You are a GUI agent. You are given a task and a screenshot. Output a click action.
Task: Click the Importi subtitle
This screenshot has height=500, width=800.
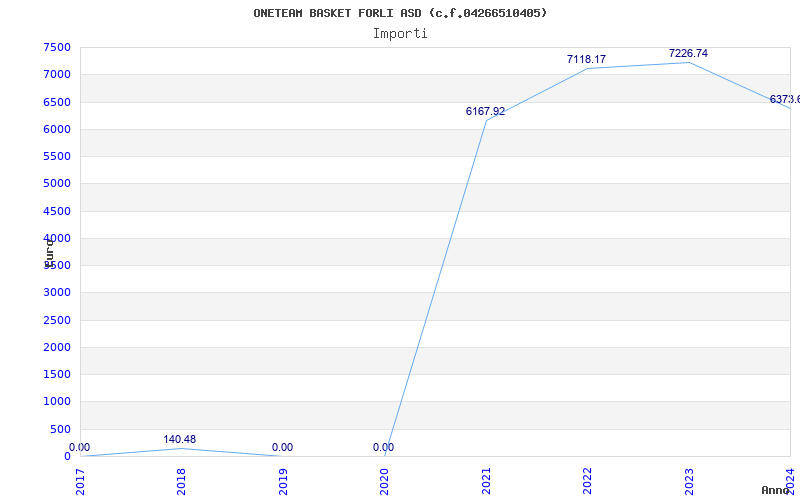400,34
